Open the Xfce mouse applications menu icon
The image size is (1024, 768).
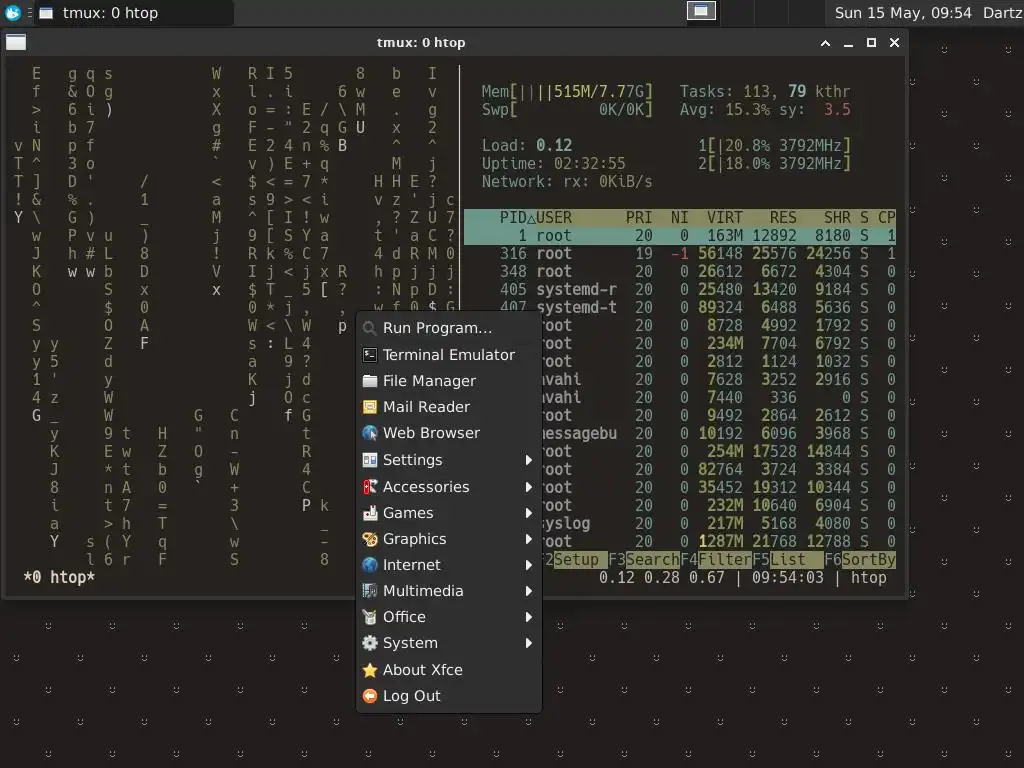point(12,12)
